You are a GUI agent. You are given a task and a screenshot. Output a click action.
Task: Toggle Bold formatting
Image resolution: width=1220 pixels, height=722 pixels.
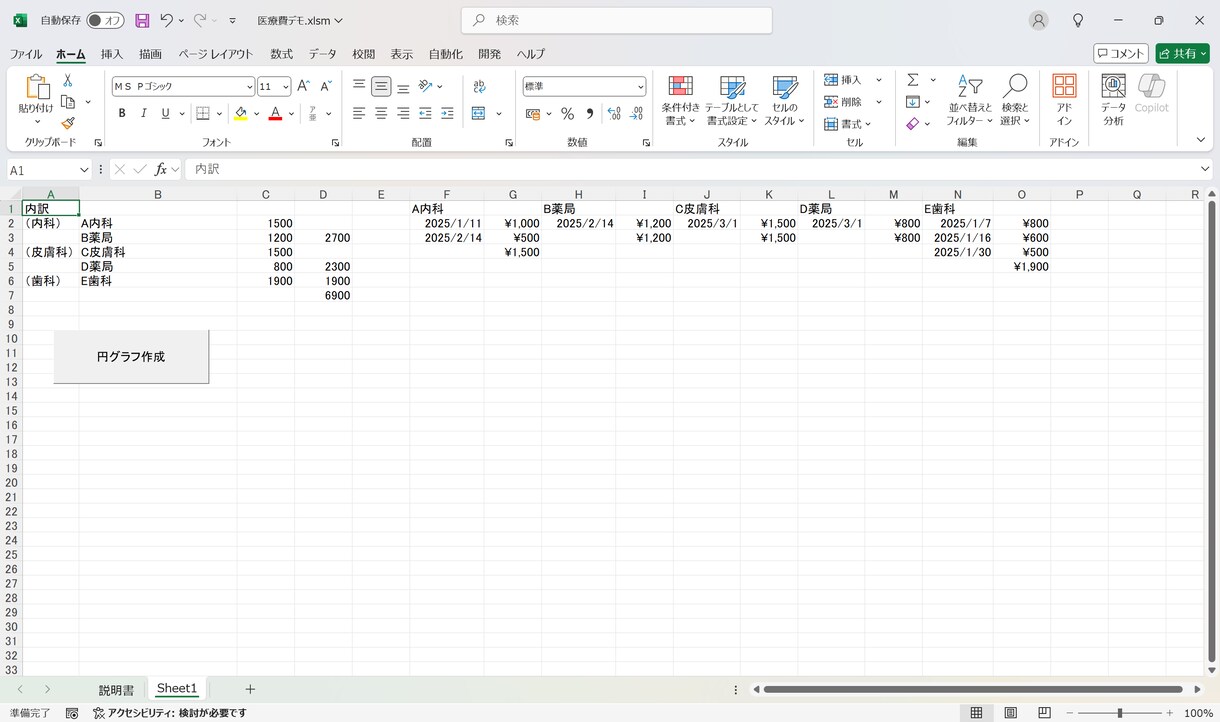pyautogui.click(x=122, y=113)
